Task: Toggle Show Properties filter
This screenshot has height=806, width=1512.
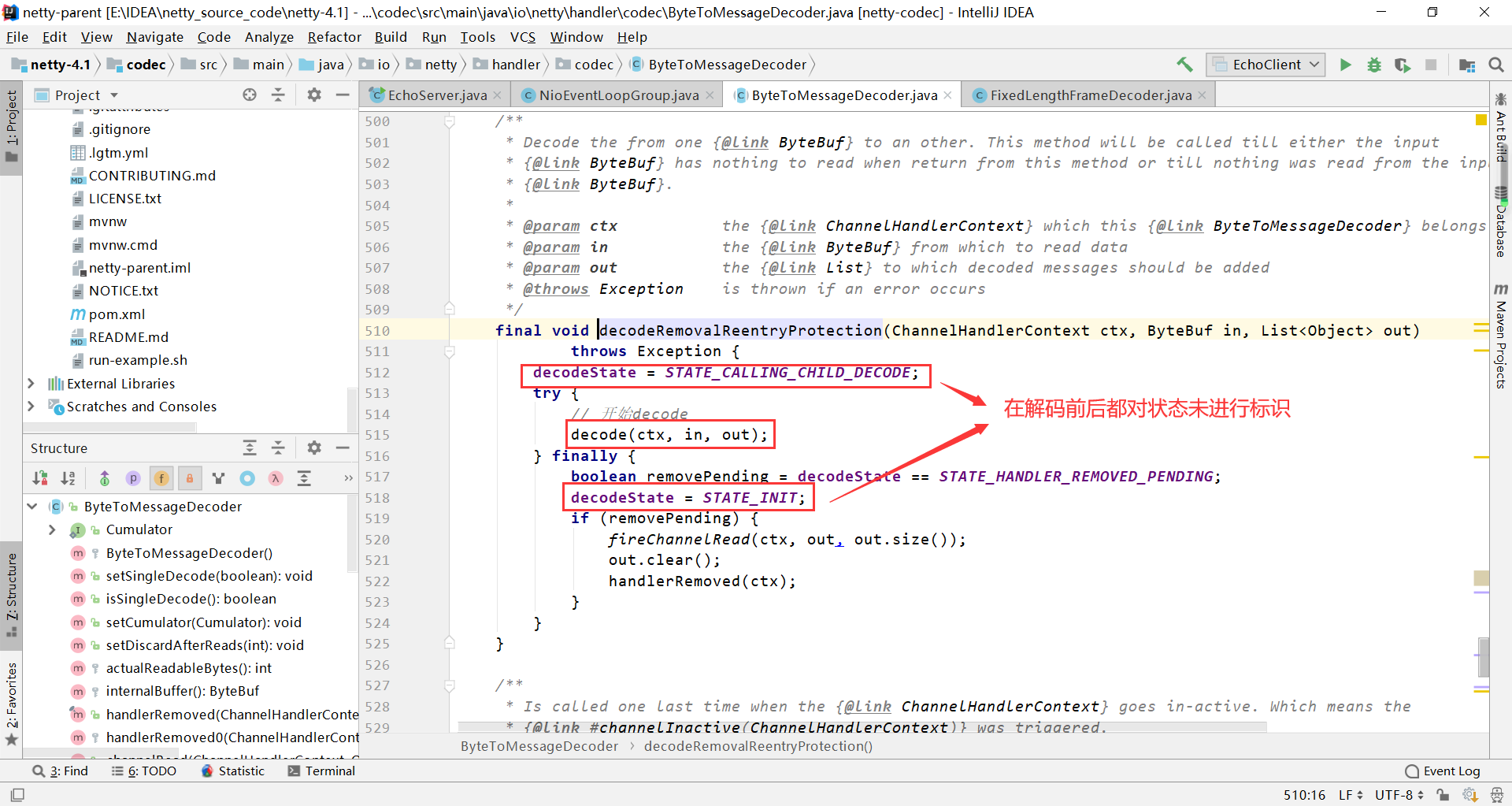Action: click(133, 477)
